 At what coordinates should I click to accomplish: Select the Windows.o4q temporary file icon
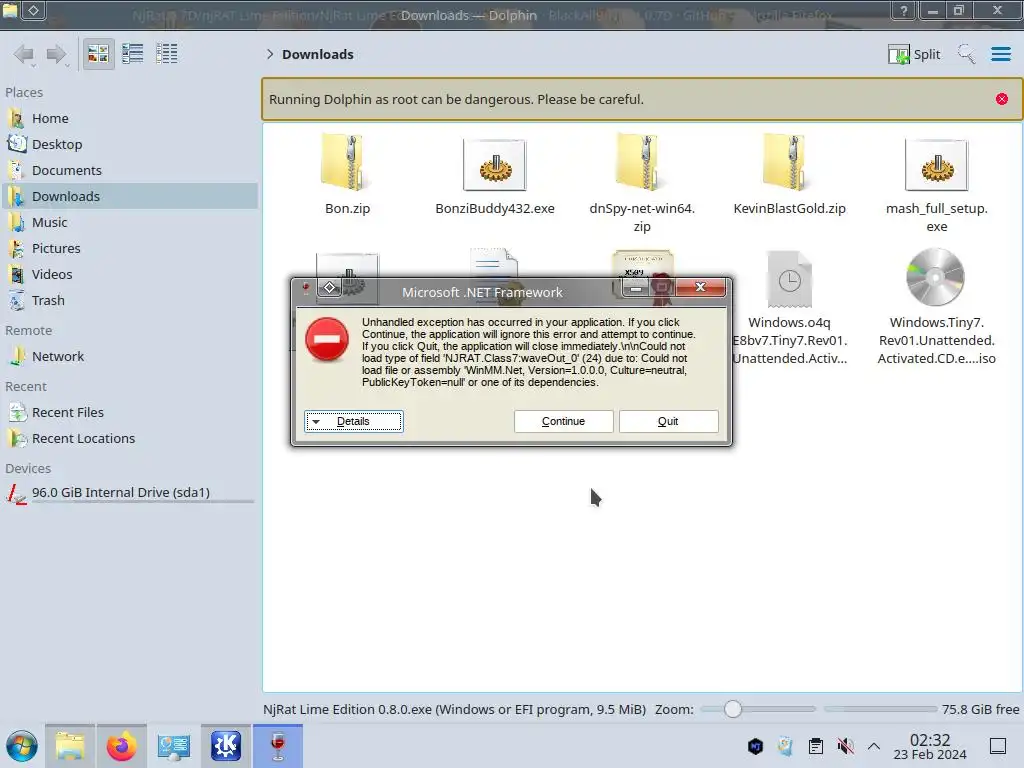click(x=789, y=279)
